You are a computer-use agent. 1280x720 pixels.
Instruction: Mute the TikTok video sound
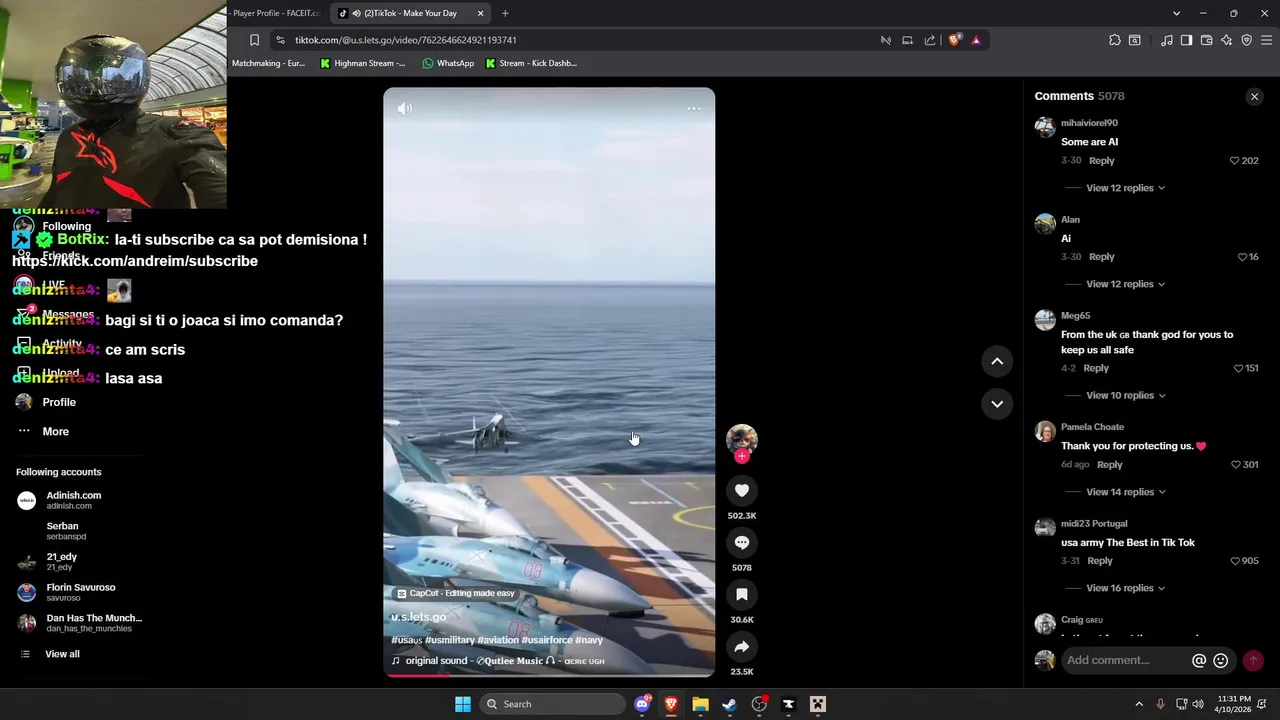404,108
